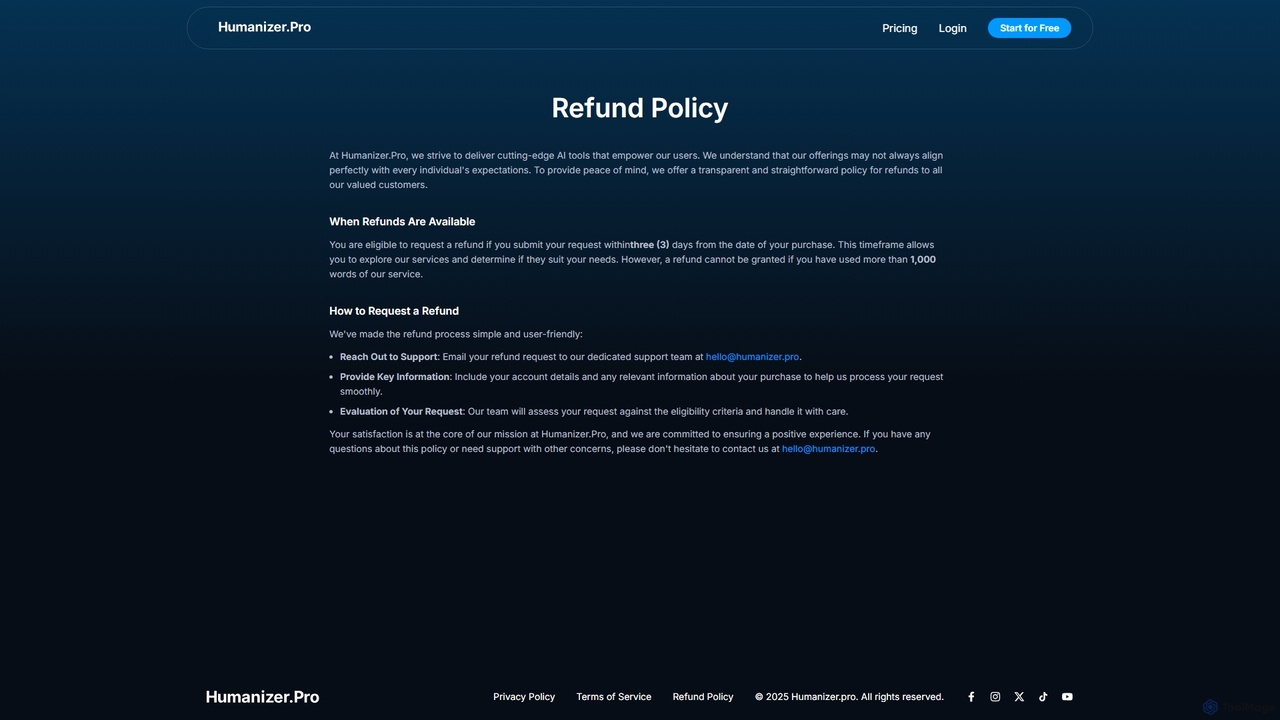
Task: Click the Refund Policy page heading
Action: pyautogui.click(x=640, y=108)
